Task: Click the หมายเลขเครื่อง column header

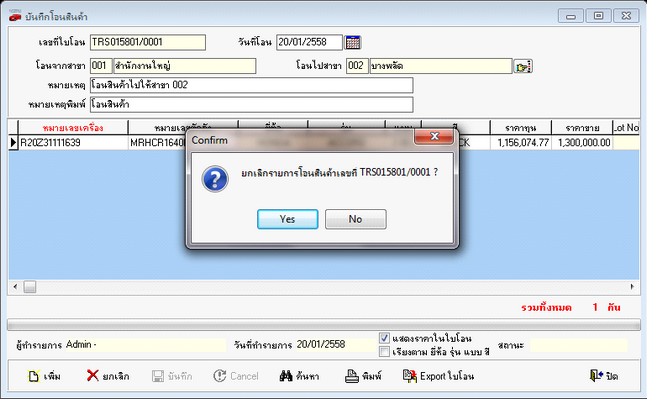Action: tap(73, 128)
